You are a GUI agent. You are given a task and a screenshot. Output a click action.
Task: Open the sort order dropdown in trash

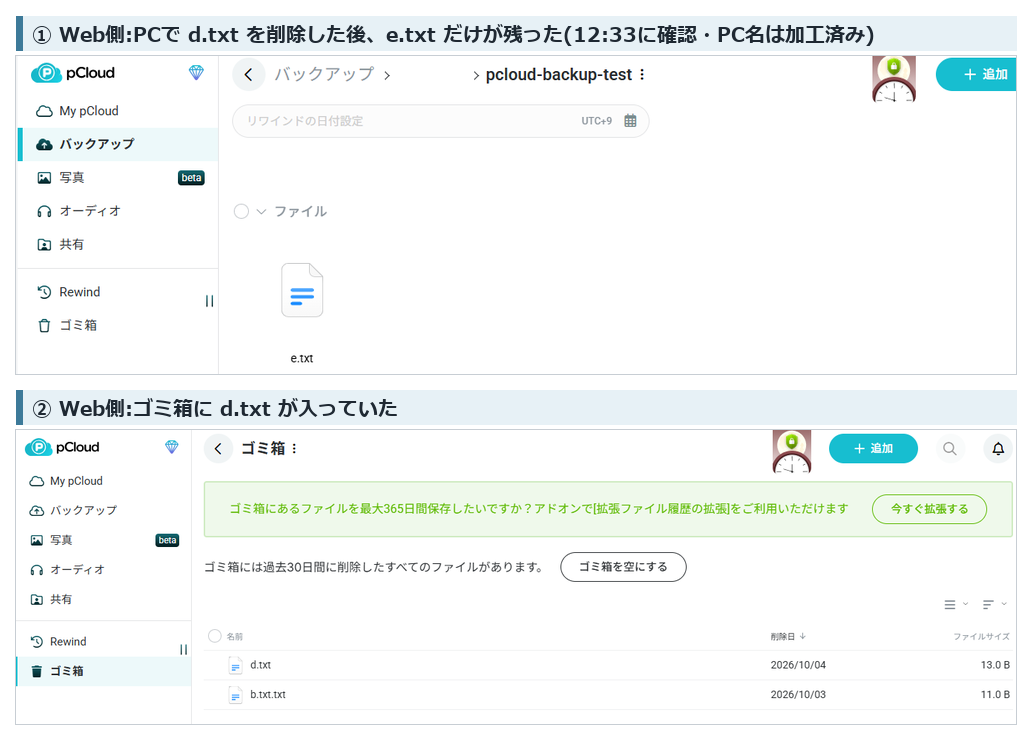994,604
